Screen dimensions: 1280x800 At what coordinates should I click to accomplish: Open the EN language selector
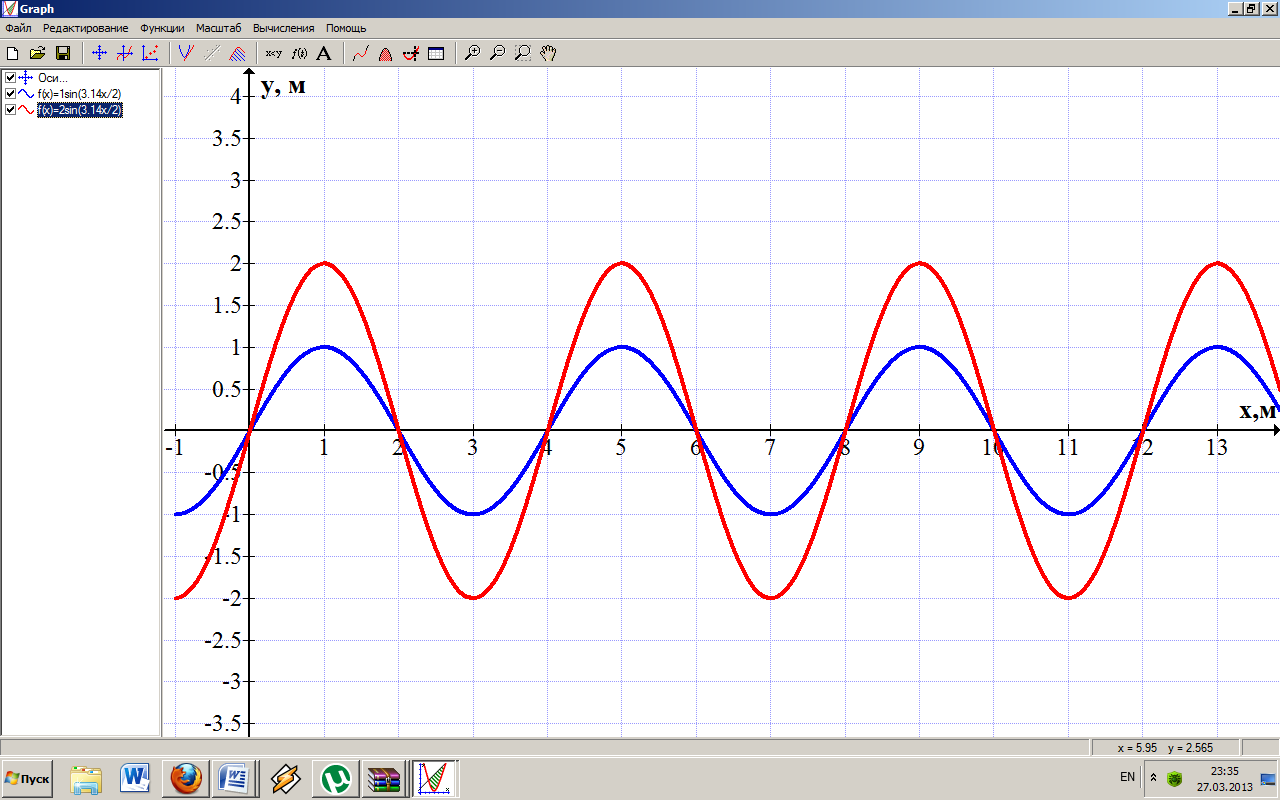[x=1127, y=777]
